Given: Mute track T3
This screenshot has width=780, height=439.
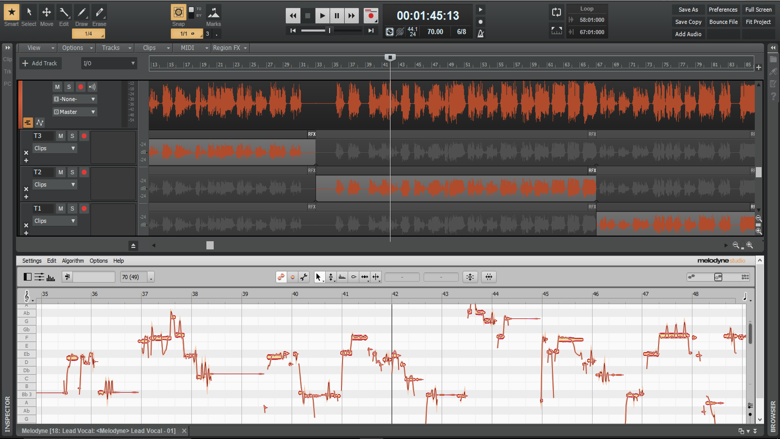Looking at the screenshot, I should pyautogui.click(x=60, y=136).
